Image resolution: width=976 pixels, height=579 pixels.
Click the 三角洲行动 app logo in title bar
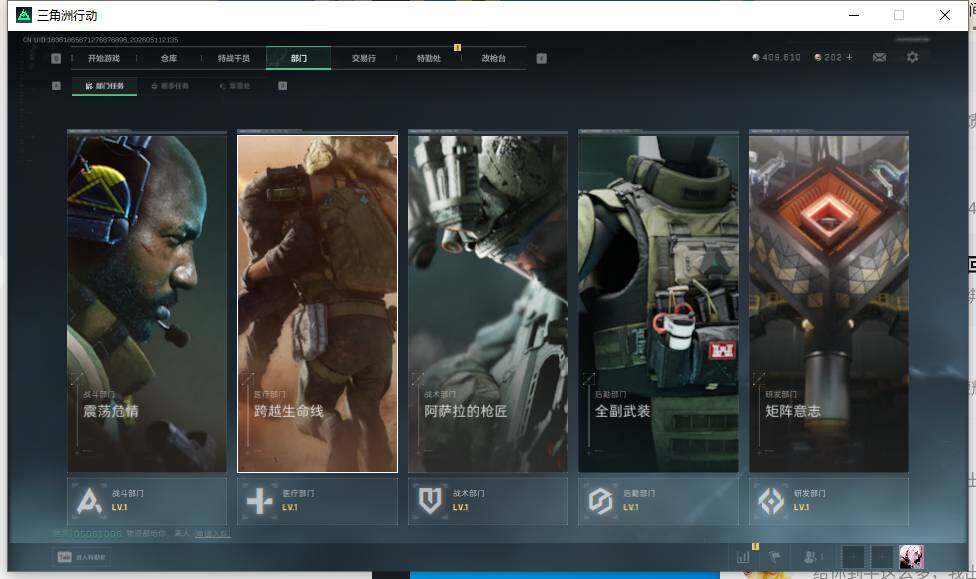click(24, 15)
